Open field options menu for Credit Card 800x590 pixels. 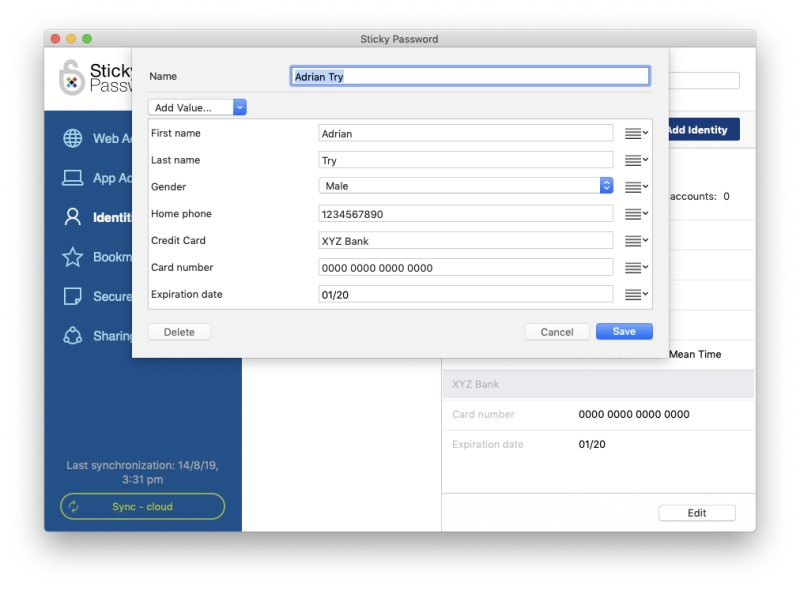636,240
